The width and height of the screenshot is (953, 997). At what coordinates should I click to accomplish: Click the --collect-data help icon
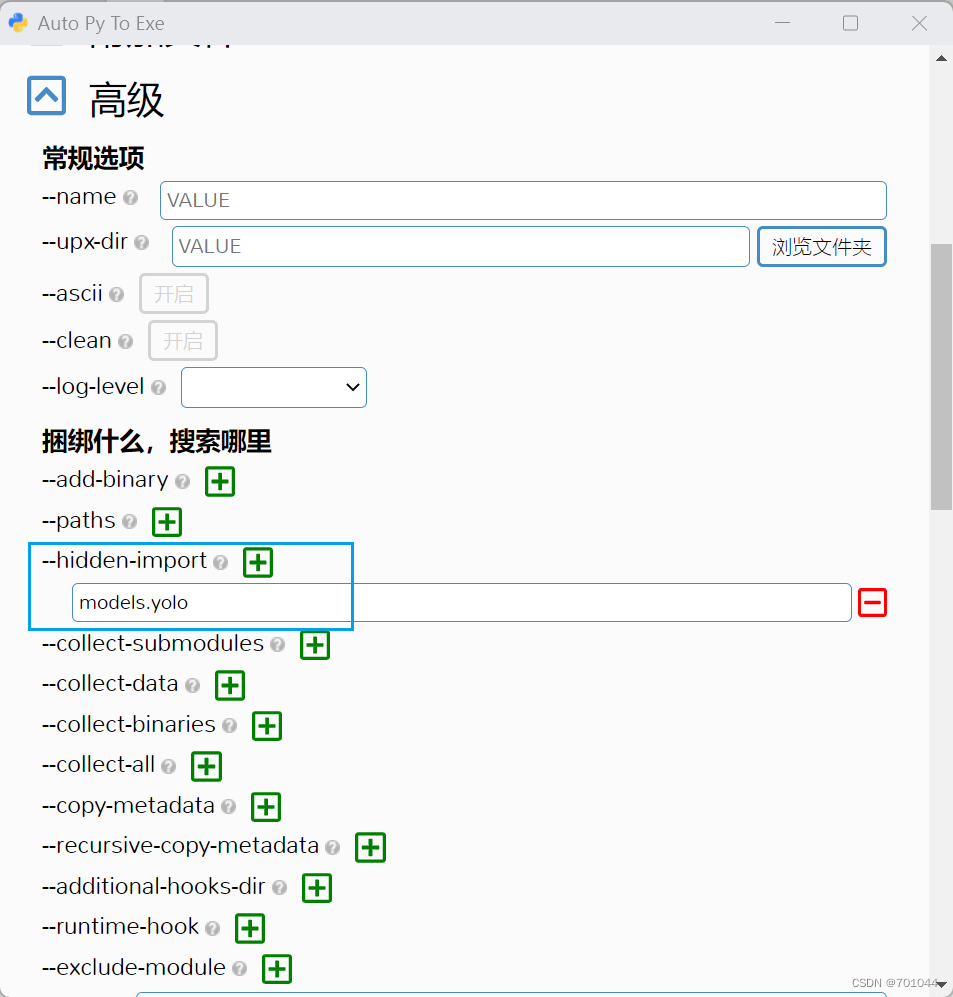pyautogui.click(x=192, y=685)
